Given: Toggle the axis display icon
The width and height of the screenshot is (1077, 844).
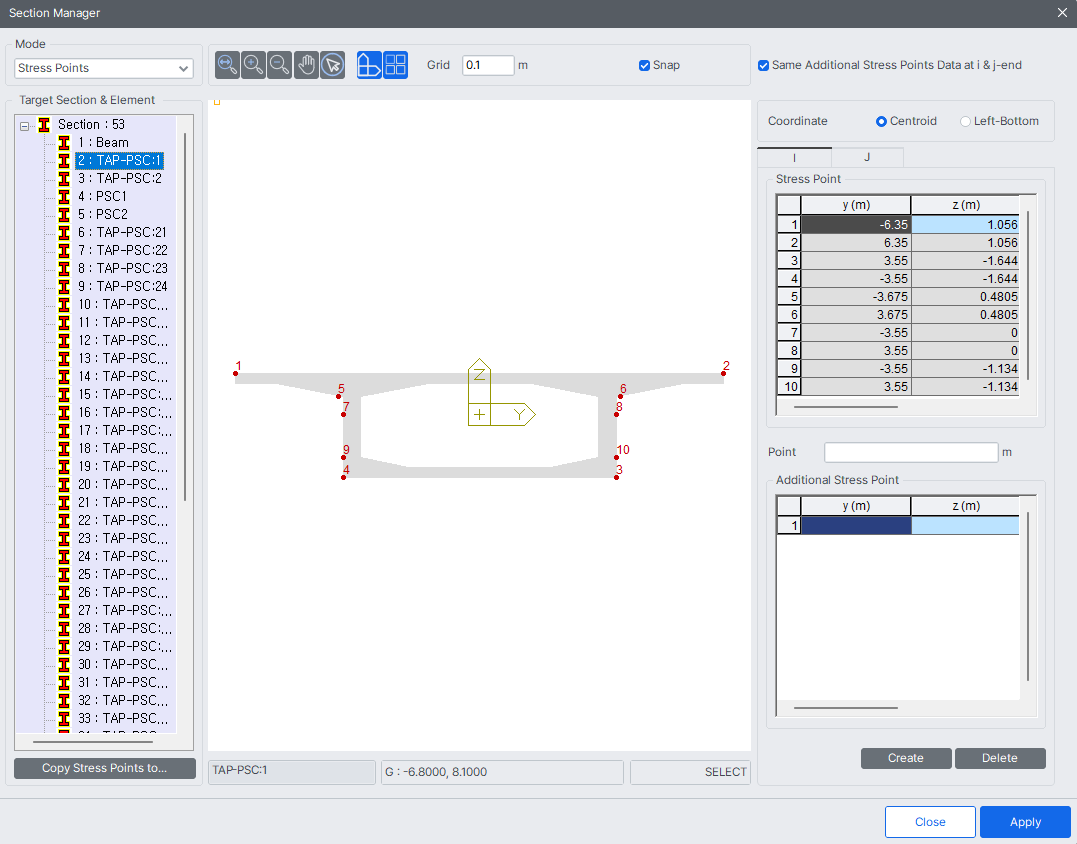Looking at the screenshot, I should pos(369,65).
